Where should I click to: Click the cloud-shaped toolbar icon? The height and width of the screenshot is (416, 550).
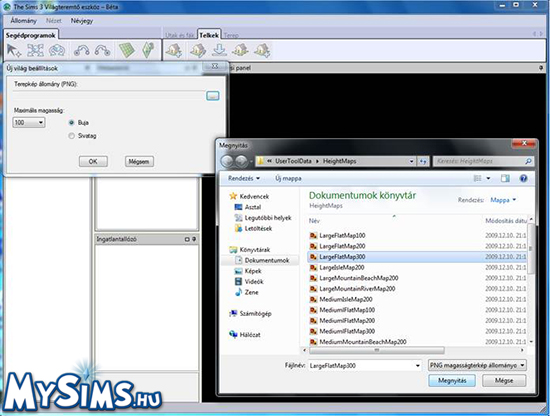57,51
